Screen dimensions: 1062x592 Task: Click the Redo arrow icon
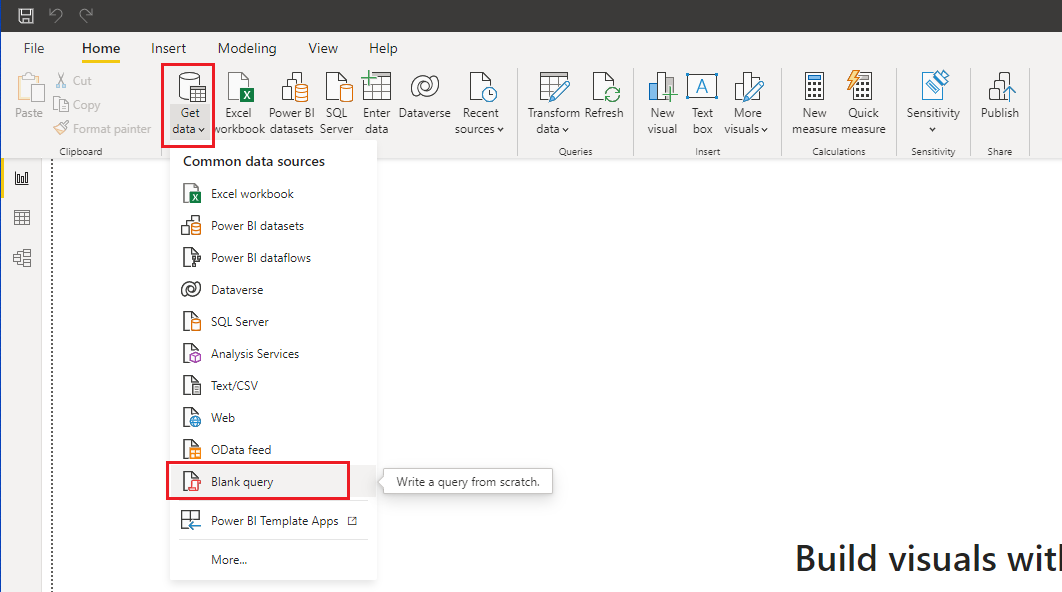pyautogui.click(x=86, y=15)
